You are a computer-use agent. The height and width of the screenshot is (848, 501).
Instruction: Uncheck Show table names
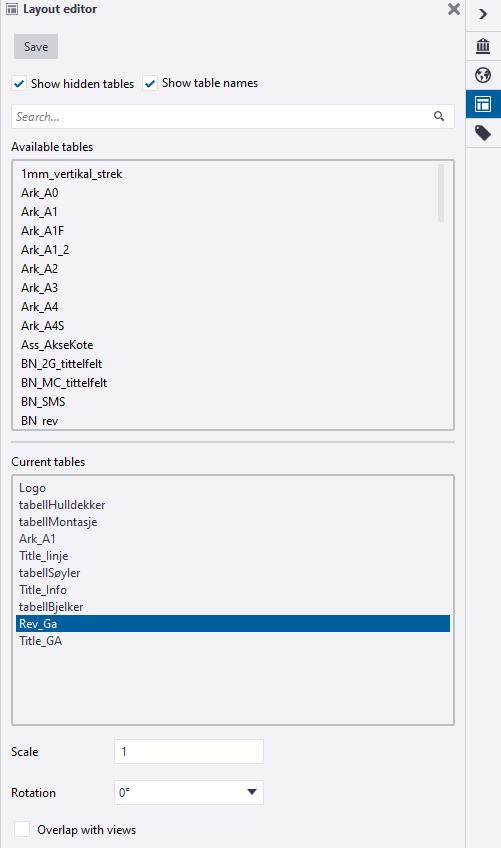pyautogui.click(x=150, y=83)
